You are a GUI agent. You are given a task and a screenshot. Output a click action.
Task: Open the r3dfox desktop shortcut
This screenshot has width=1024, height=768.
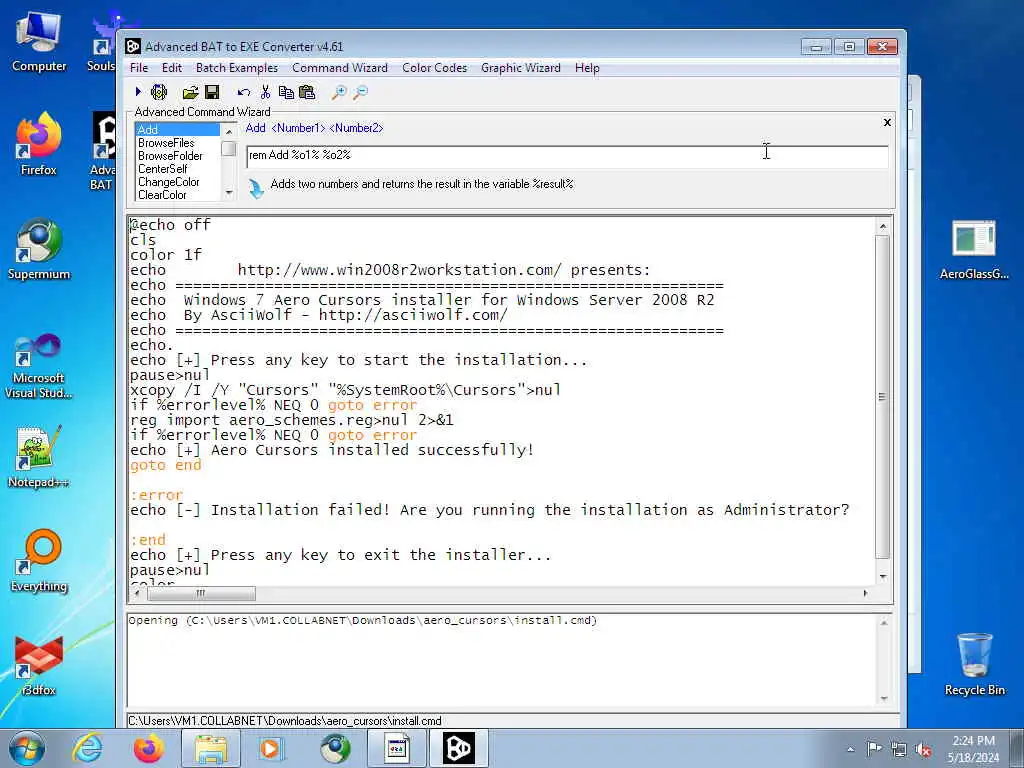pyautogui.click(x=39, y=665)
